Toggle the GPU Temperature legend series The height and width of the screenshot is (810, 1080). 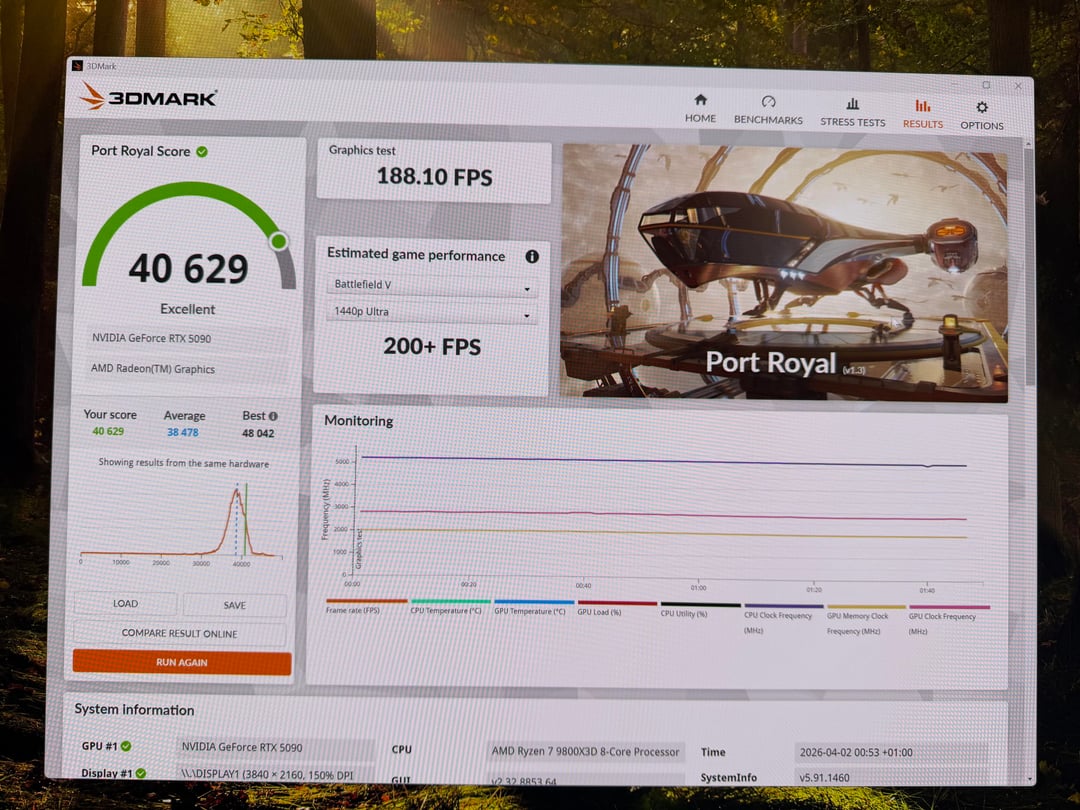click(x=533, y=607)
